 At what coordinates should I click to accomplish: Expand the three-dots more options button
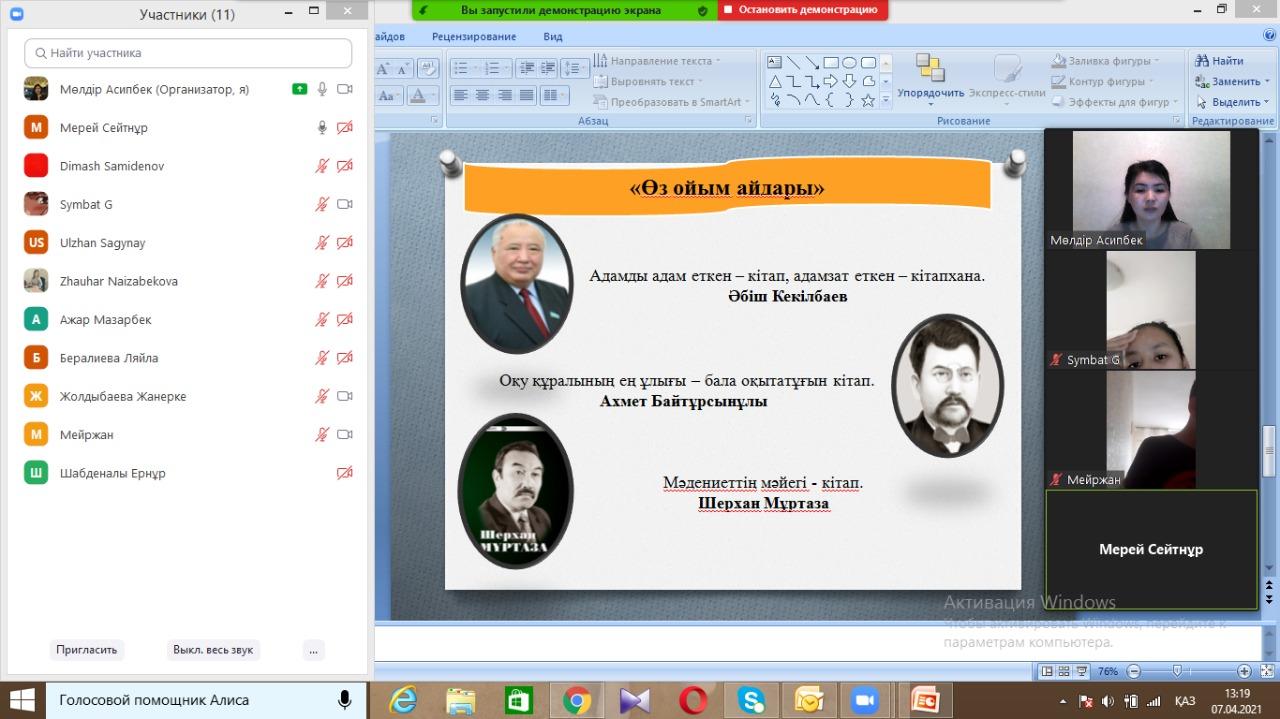[313, 650]
